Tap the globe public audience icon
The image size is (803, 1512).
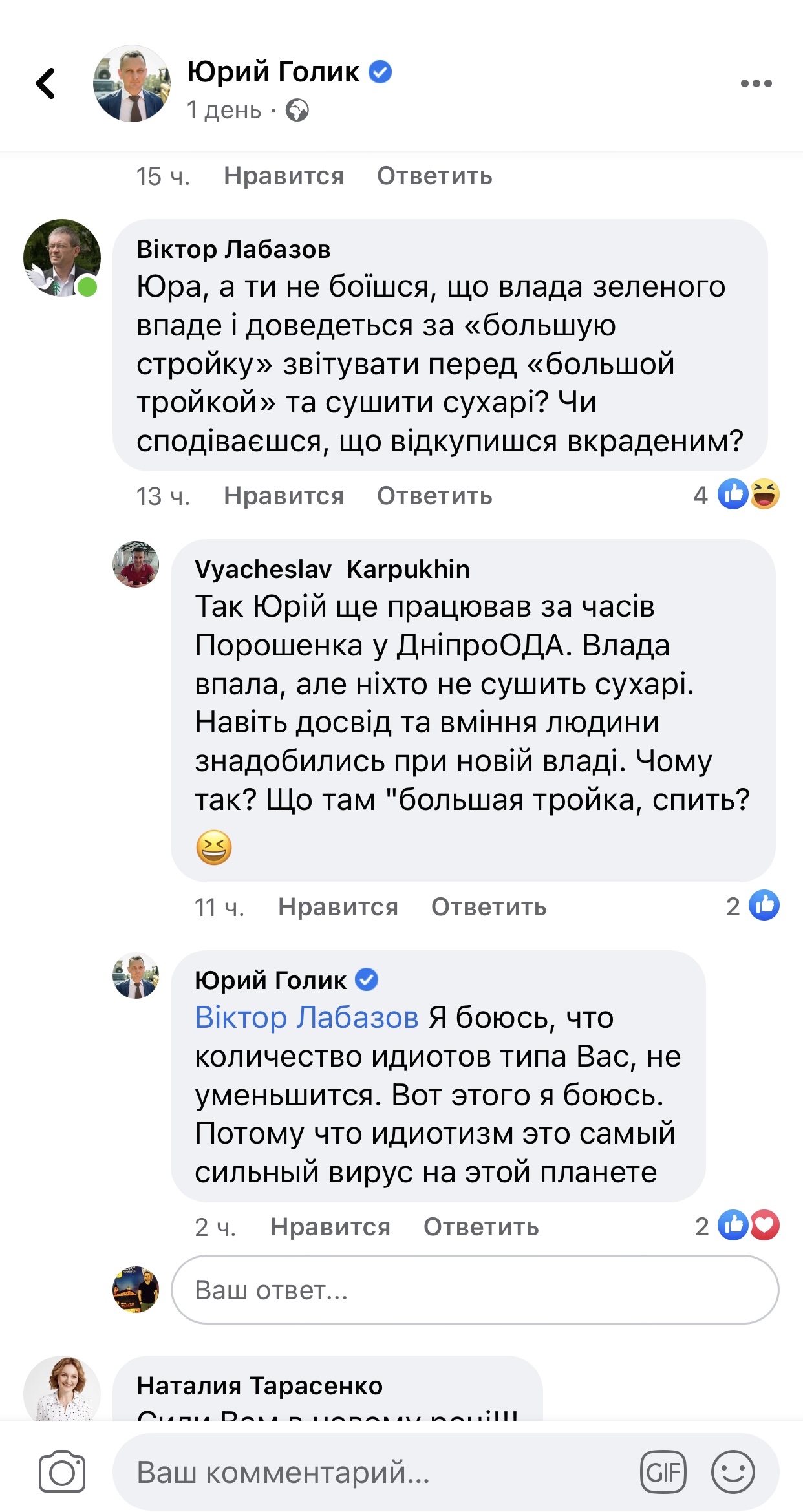pyautogui.click(x=297, y=111)
